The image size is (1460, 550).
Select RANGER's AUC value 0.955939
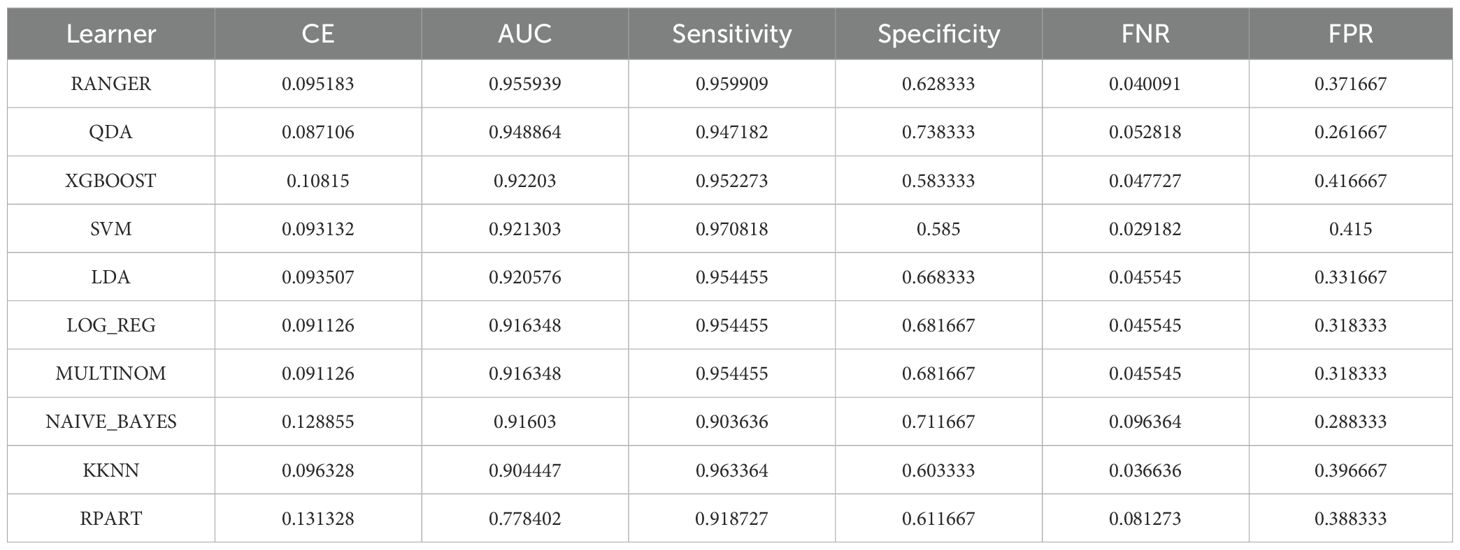point(525,84)
